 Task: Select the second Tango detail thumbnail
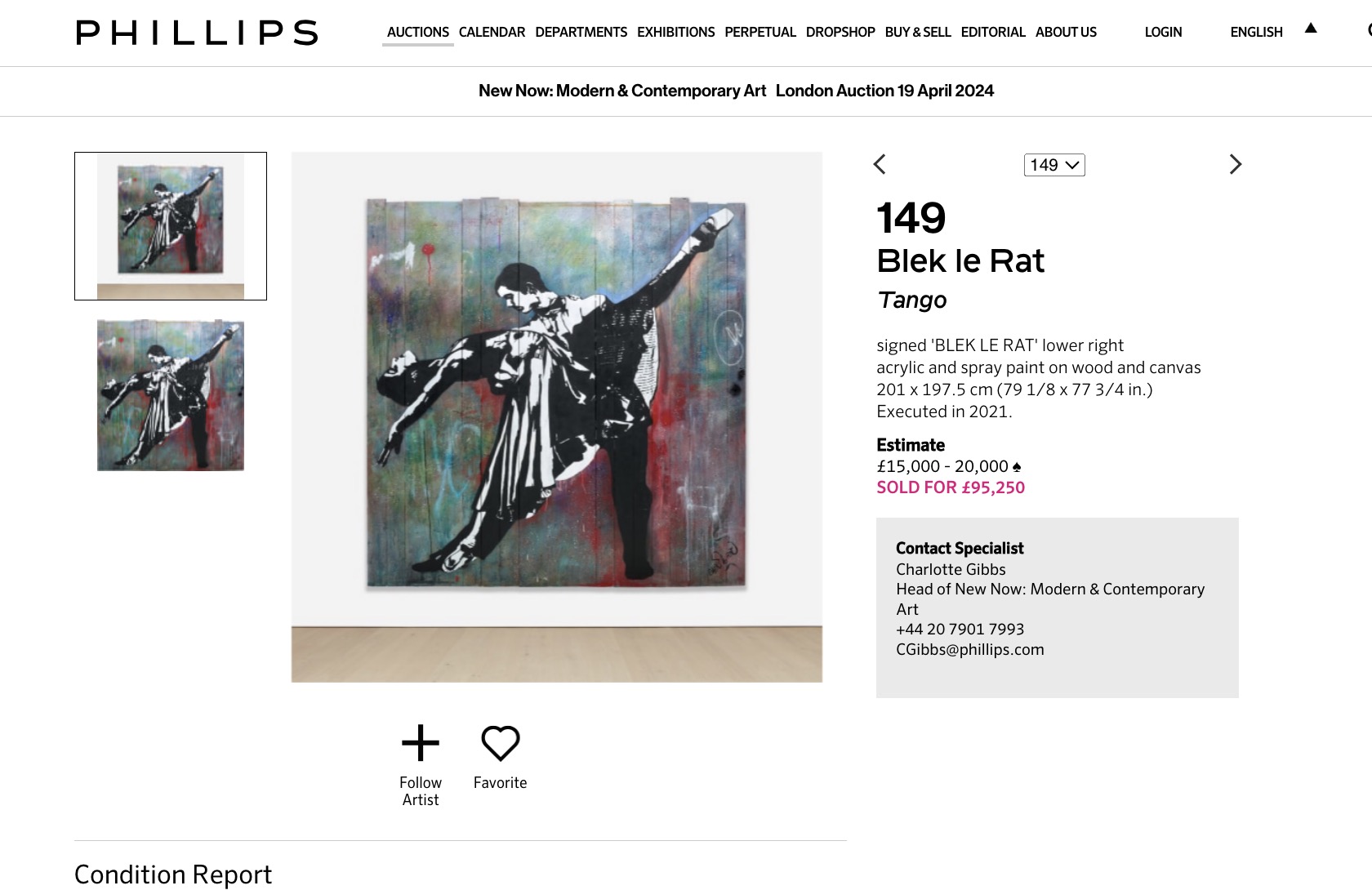pos(171,395)
